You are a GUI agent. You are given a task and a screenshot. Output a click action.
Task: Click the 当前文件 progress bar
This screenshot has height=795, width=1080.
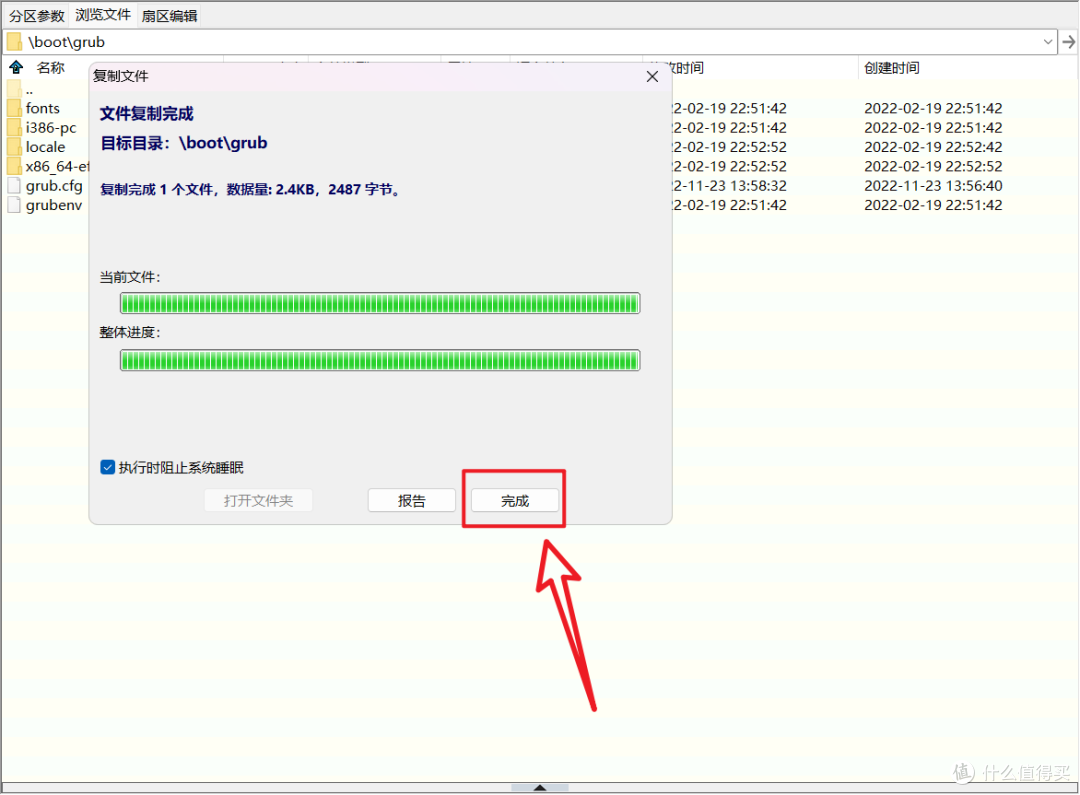click(379, 303)
